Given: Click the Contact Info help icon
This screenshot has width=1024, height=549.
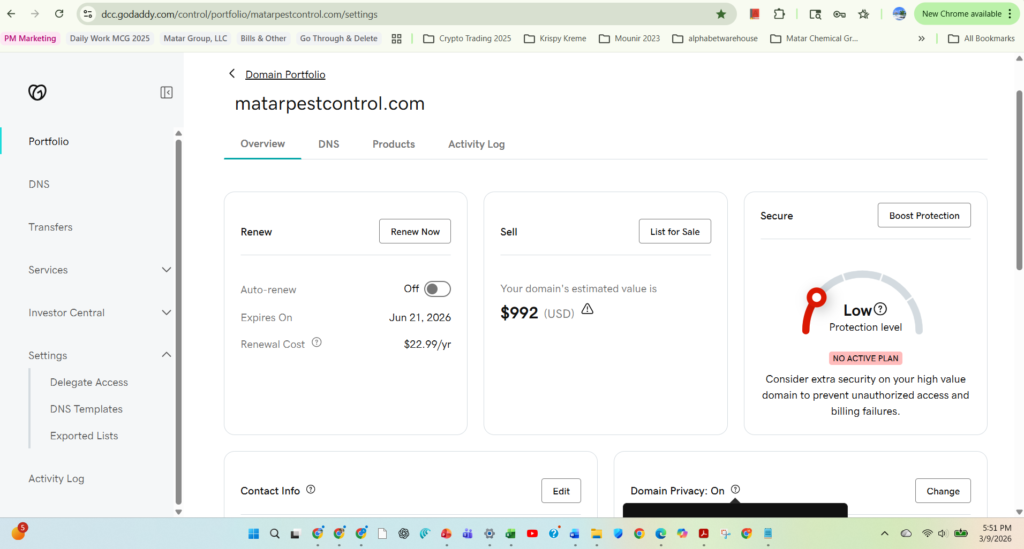Looking at the screenshot, I should [311, 490].
